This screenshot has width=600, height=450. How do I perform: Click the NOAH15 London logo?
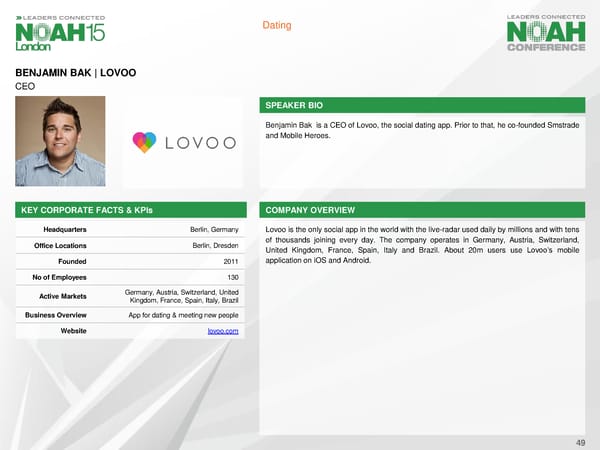click(59, 32)
